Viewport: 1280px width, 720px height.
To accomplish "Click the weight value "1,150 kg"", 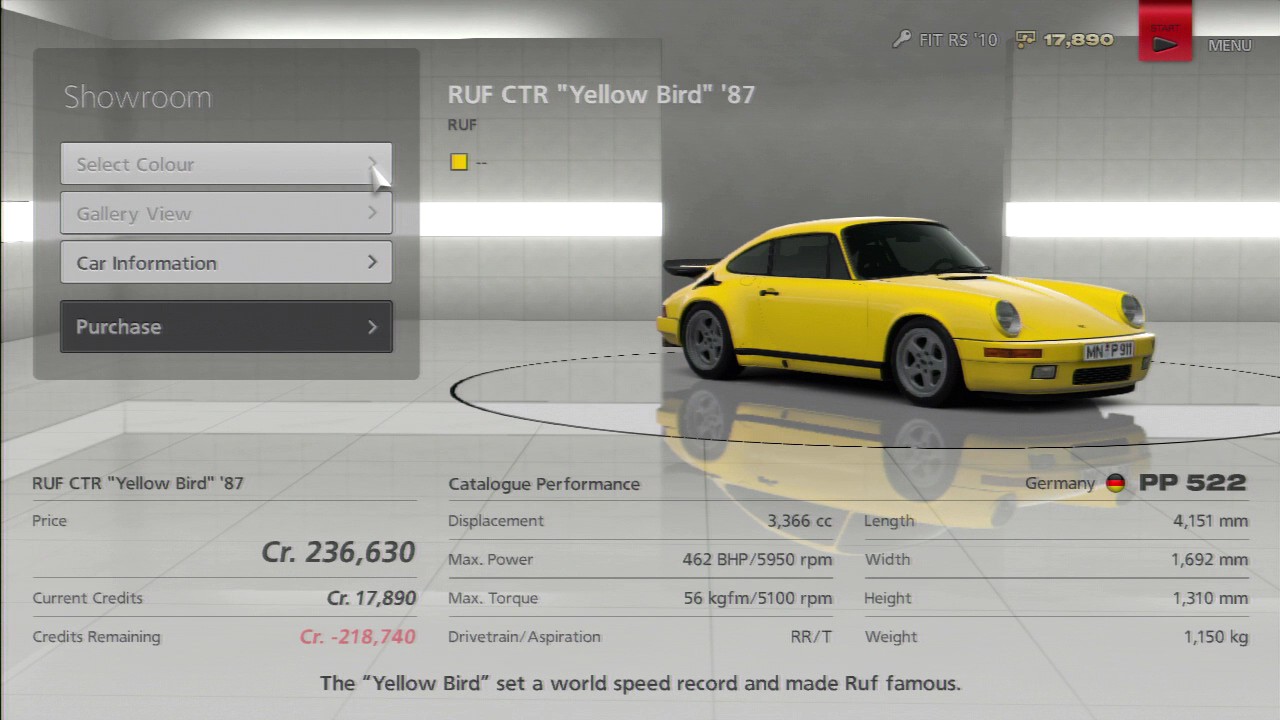I will pos(1216,637).
